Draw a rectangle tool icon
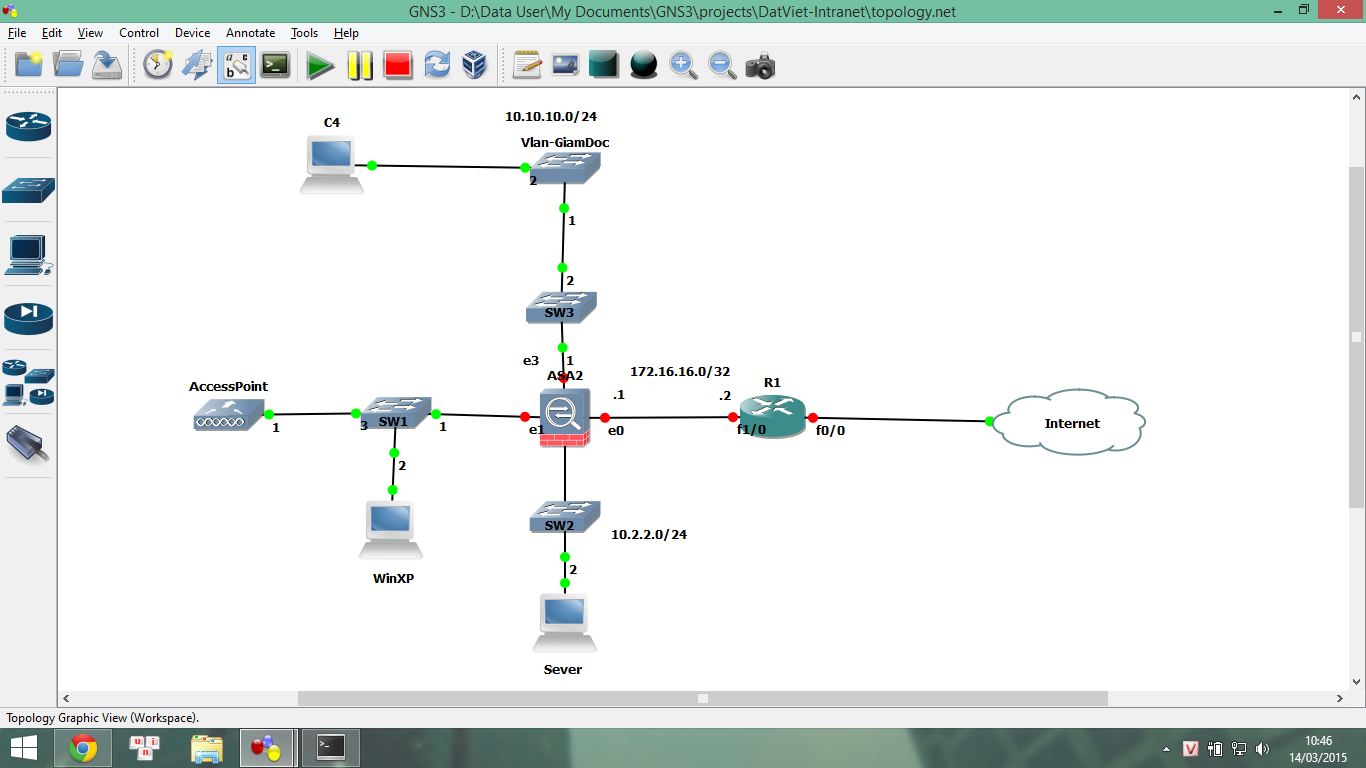 tap(604, 66)
